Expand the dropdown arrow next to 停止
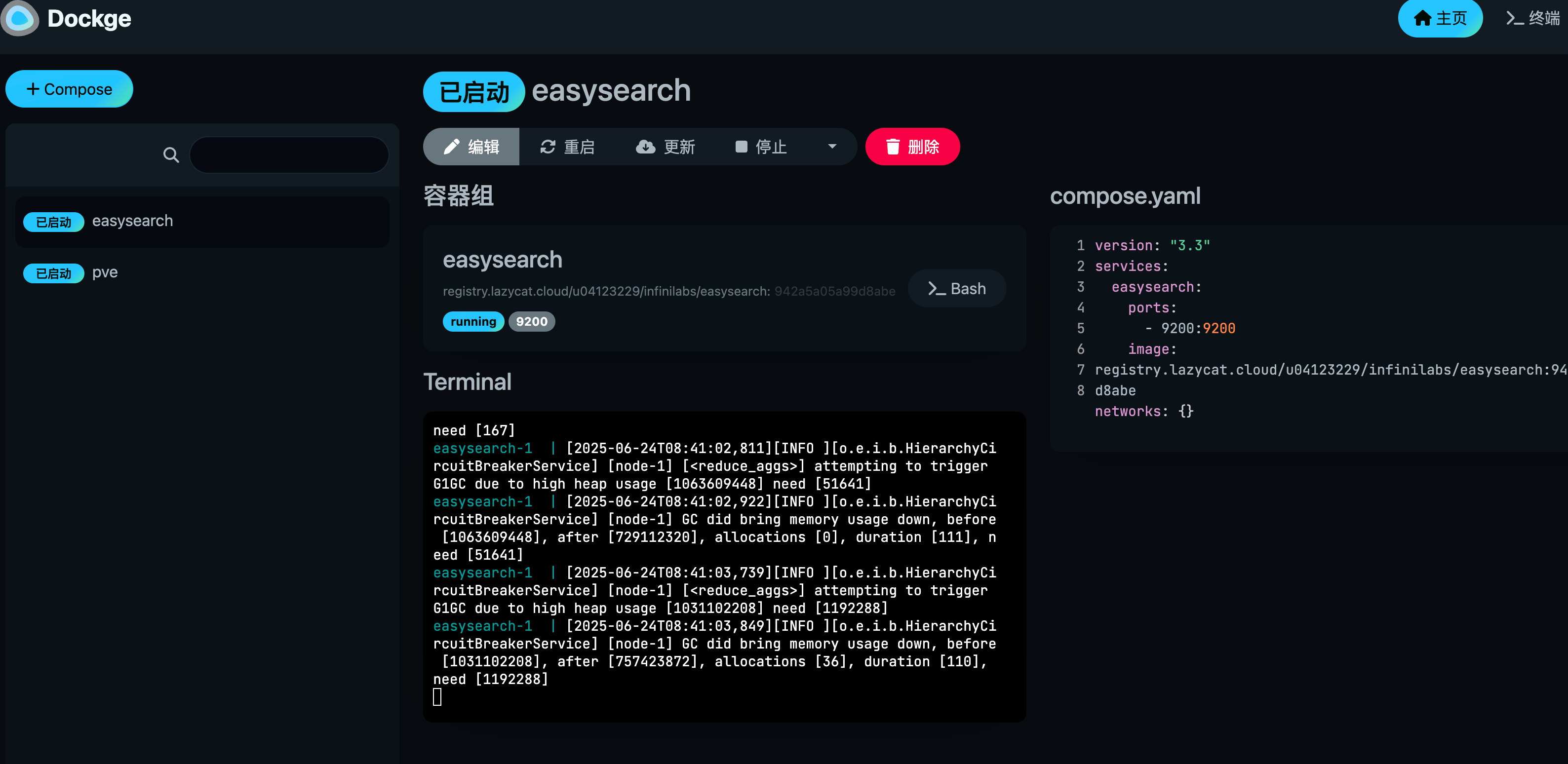The width and height of the screenshot is (1568, 764). pos(832,147)
